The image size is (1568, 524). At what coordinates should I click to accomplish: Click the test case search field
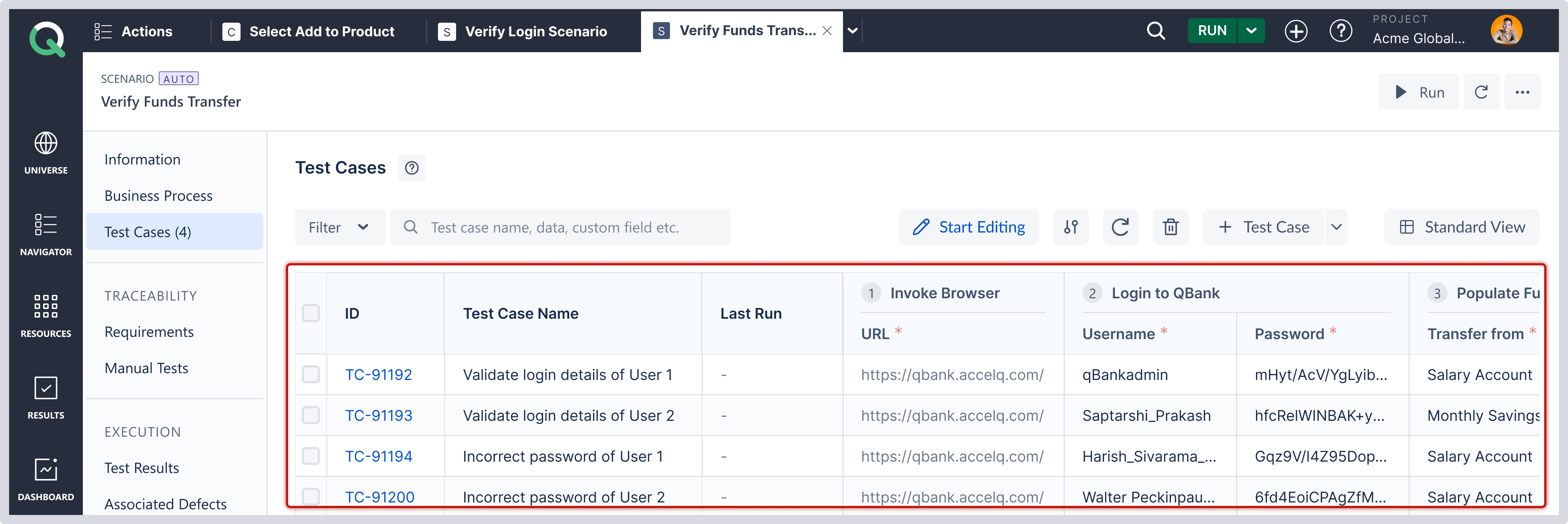click(560, 227)
